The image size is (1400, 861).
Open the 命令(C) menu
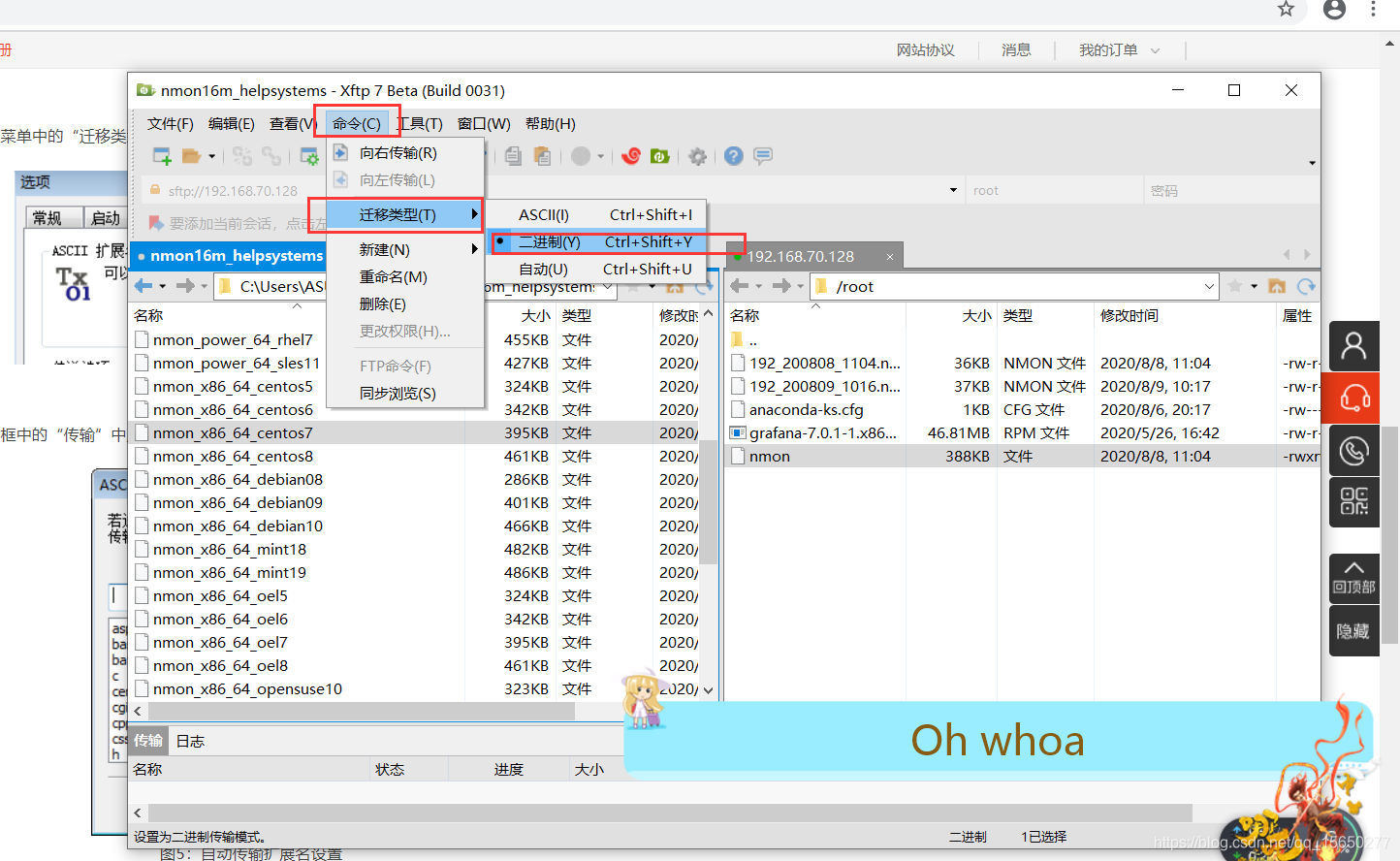coord(357,123)
